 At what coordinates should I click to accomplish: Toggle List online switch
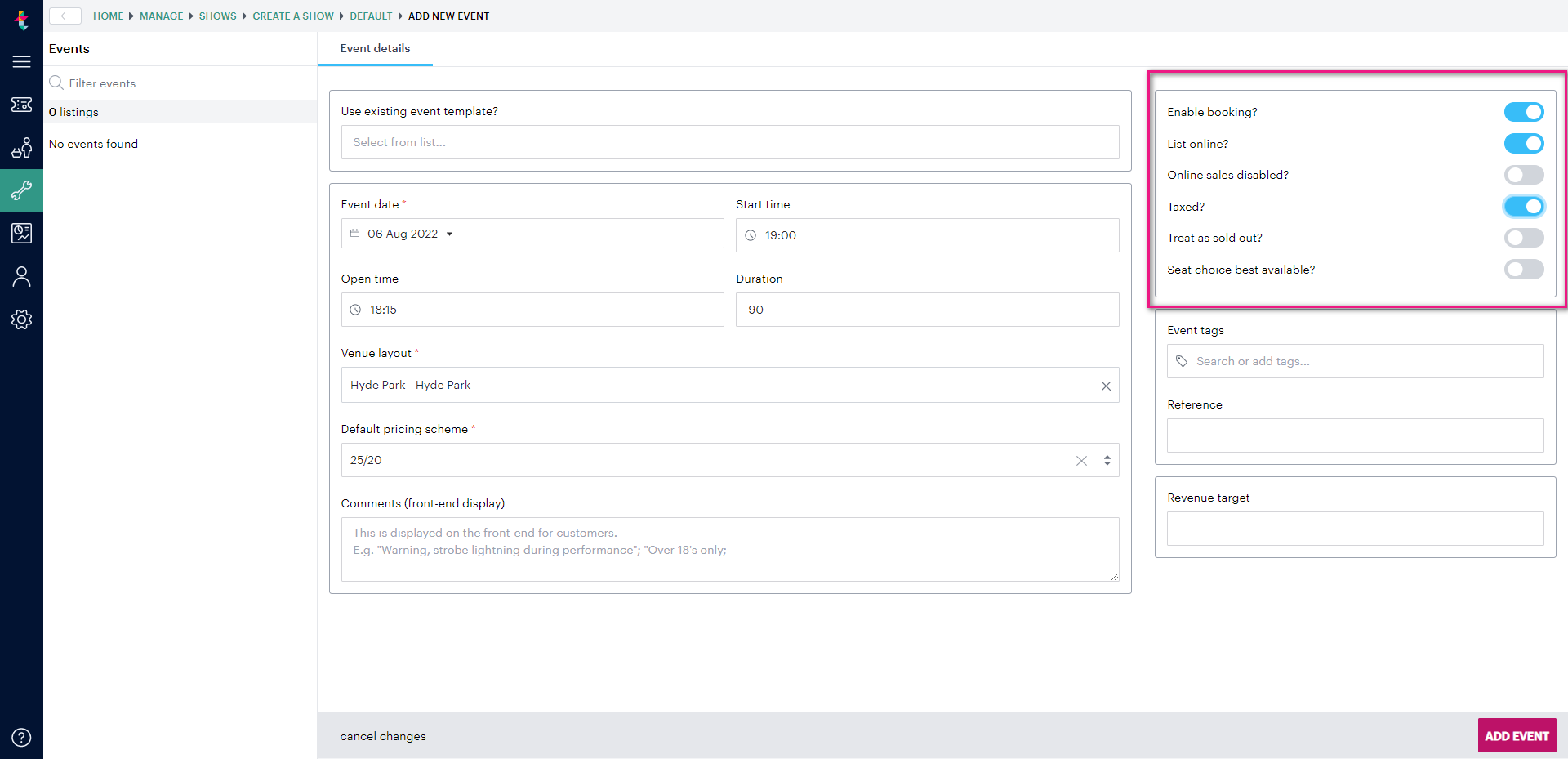tap(1524, 144)
